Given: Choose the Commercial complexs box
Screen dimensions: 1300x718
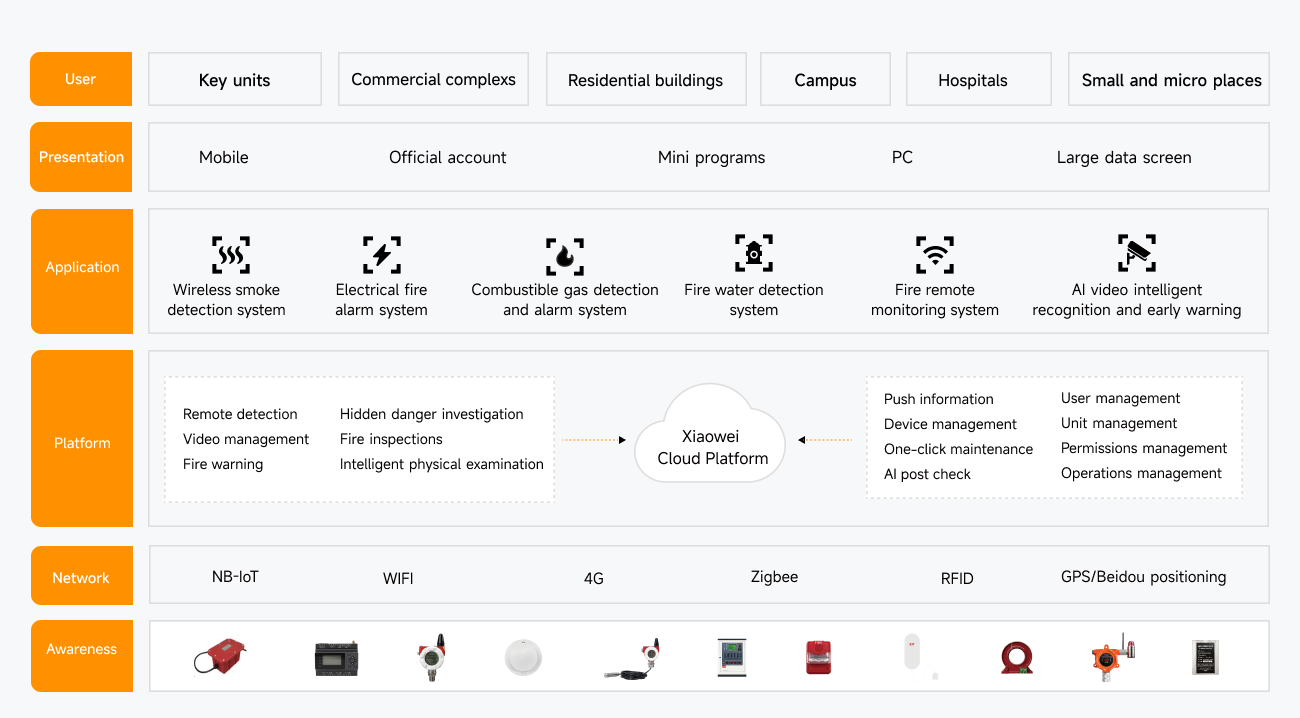Looking at the screenshot, I should [433, 79].
